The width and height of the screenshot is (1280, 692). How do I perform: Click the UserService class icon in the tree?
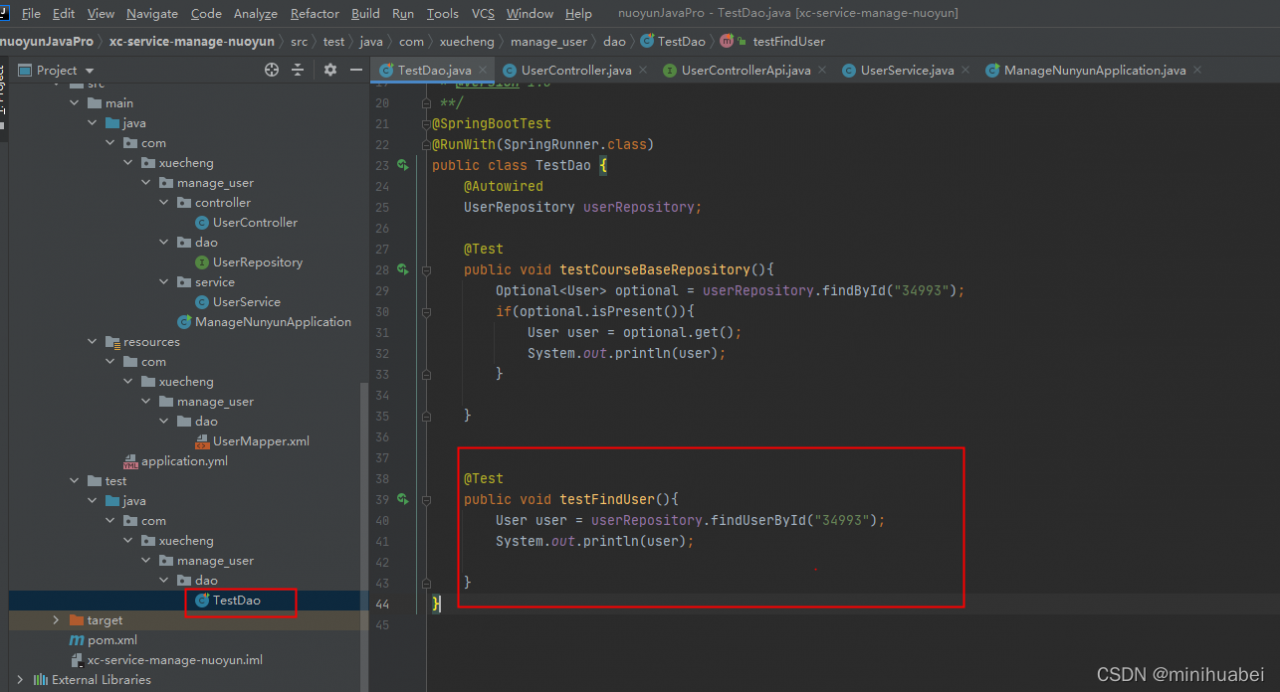point(202,302)
